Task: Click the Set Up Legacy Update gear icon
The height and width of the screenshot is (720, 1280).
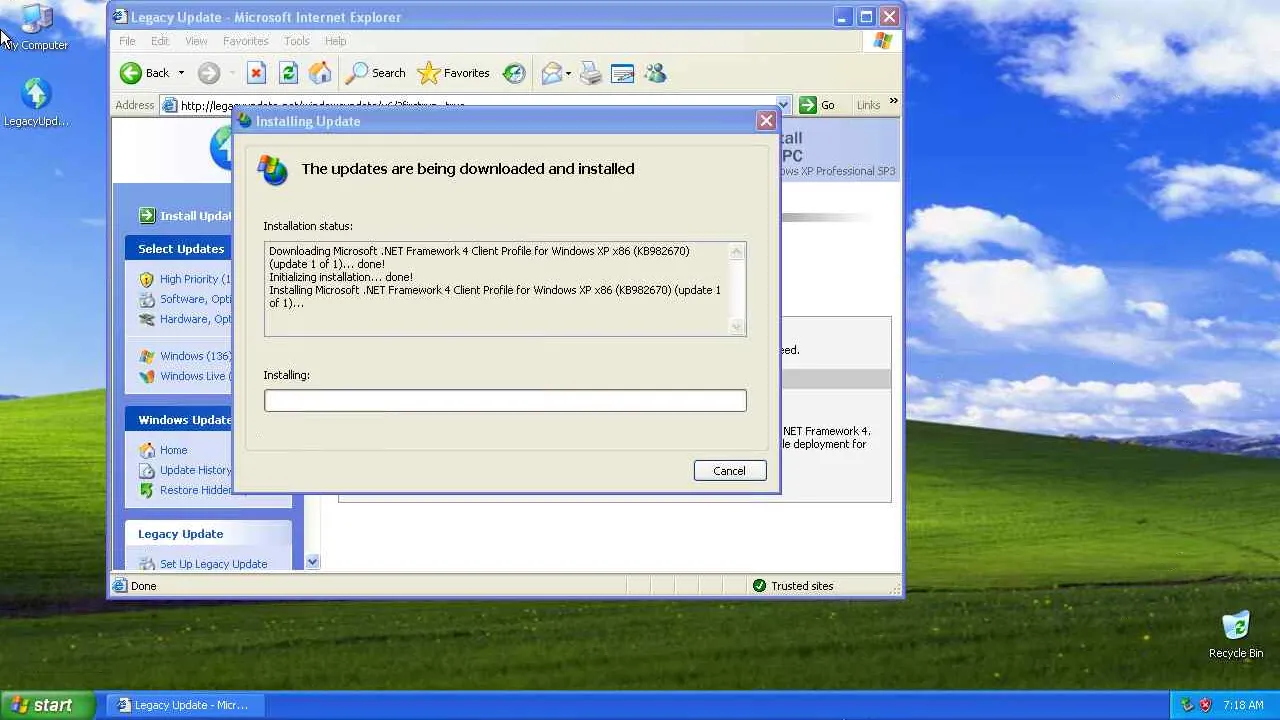Action: click(x=147, y=564)
